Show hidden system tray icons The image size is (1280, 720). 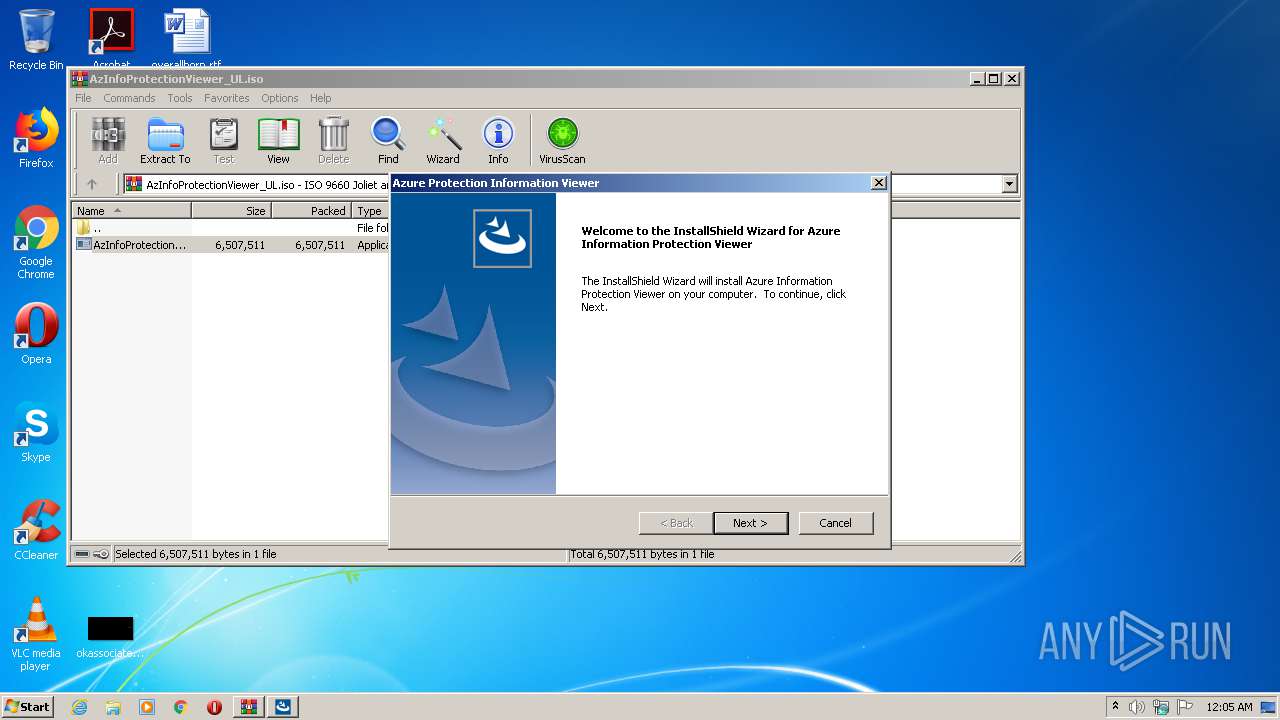point(1115,707)
